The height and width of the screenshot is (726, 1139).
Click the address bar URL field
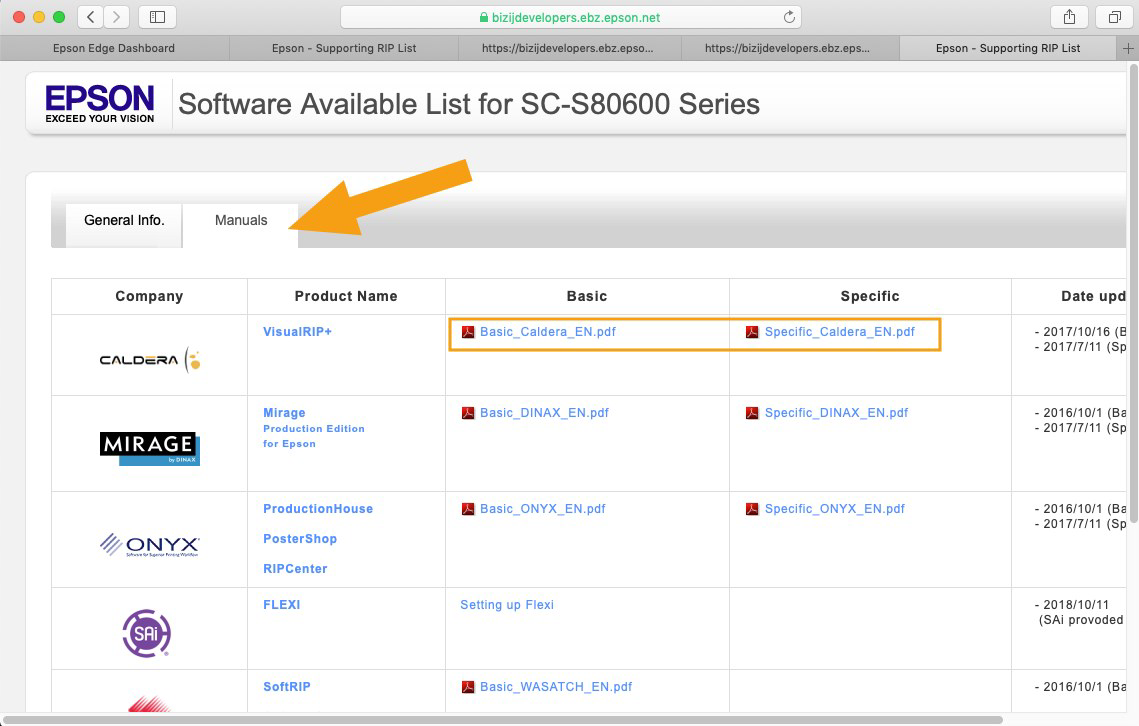[x=570, y=17]
